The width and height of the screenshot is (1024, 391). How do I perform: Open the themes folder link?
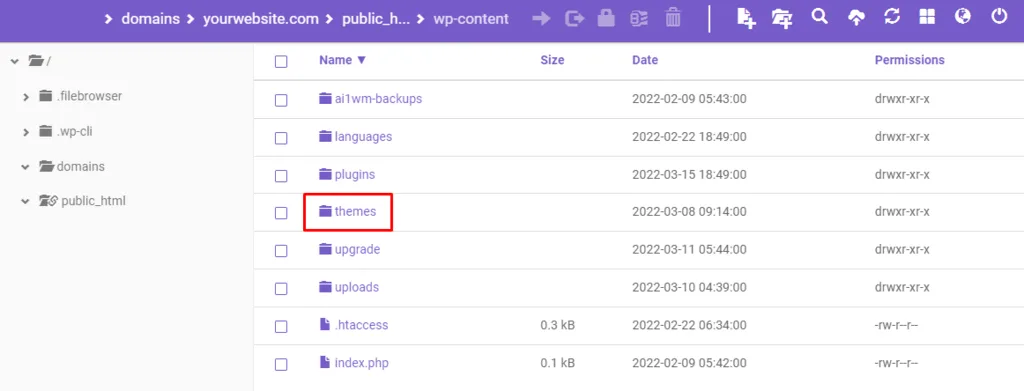click(x=355, y=211)
